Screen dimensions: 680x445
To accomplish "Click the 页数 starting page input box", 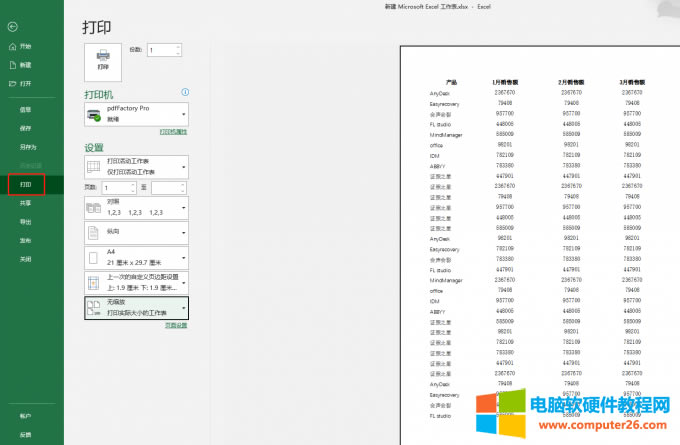I will [116, 187].
